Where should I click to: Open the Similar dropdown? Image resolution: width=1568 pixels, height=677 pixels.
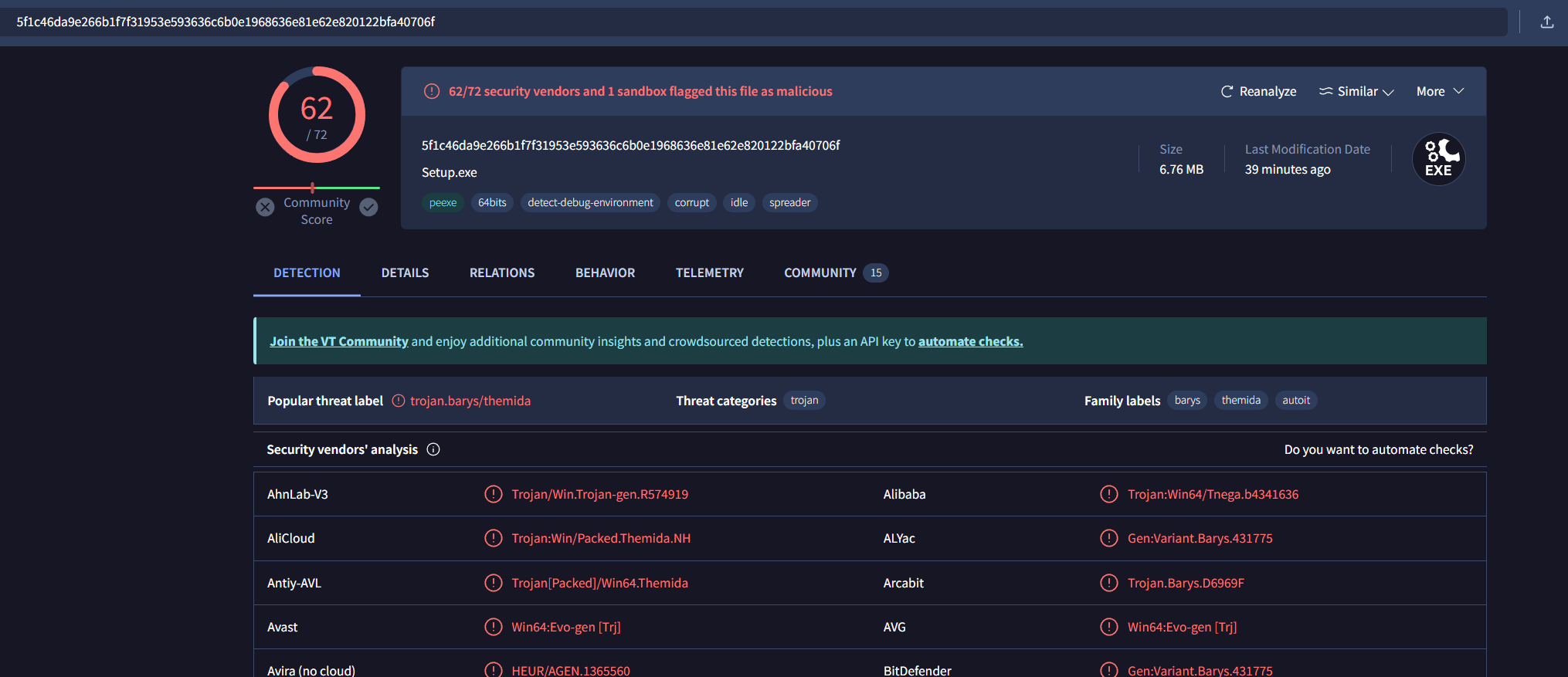click(x=1356, y=91)
